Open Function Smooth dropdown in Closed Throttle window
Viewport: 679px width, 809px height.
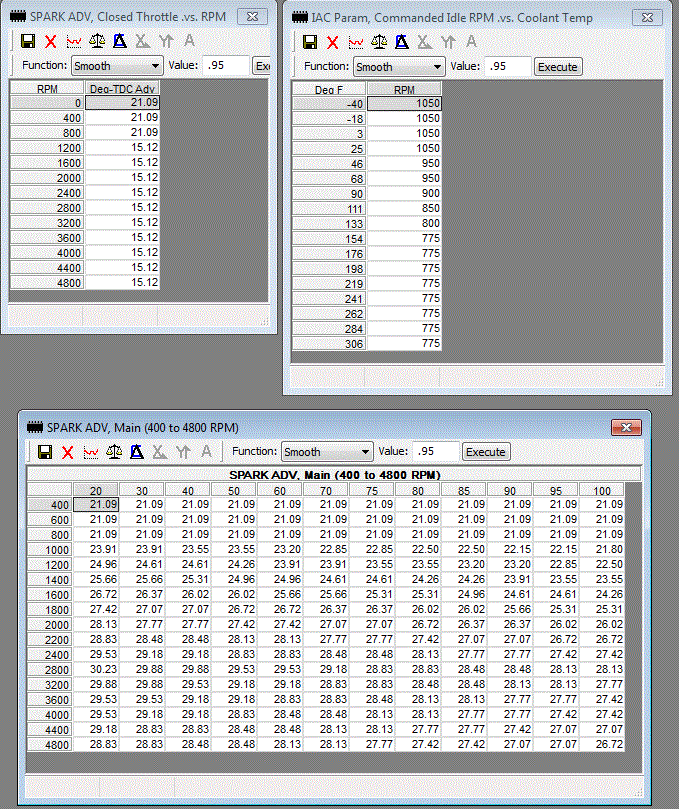(x=117, y=66)
